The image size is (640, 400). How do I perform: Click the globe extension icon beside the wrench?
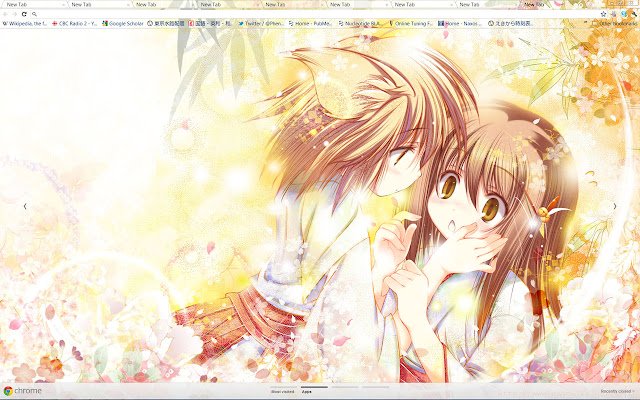click(624, 14)
